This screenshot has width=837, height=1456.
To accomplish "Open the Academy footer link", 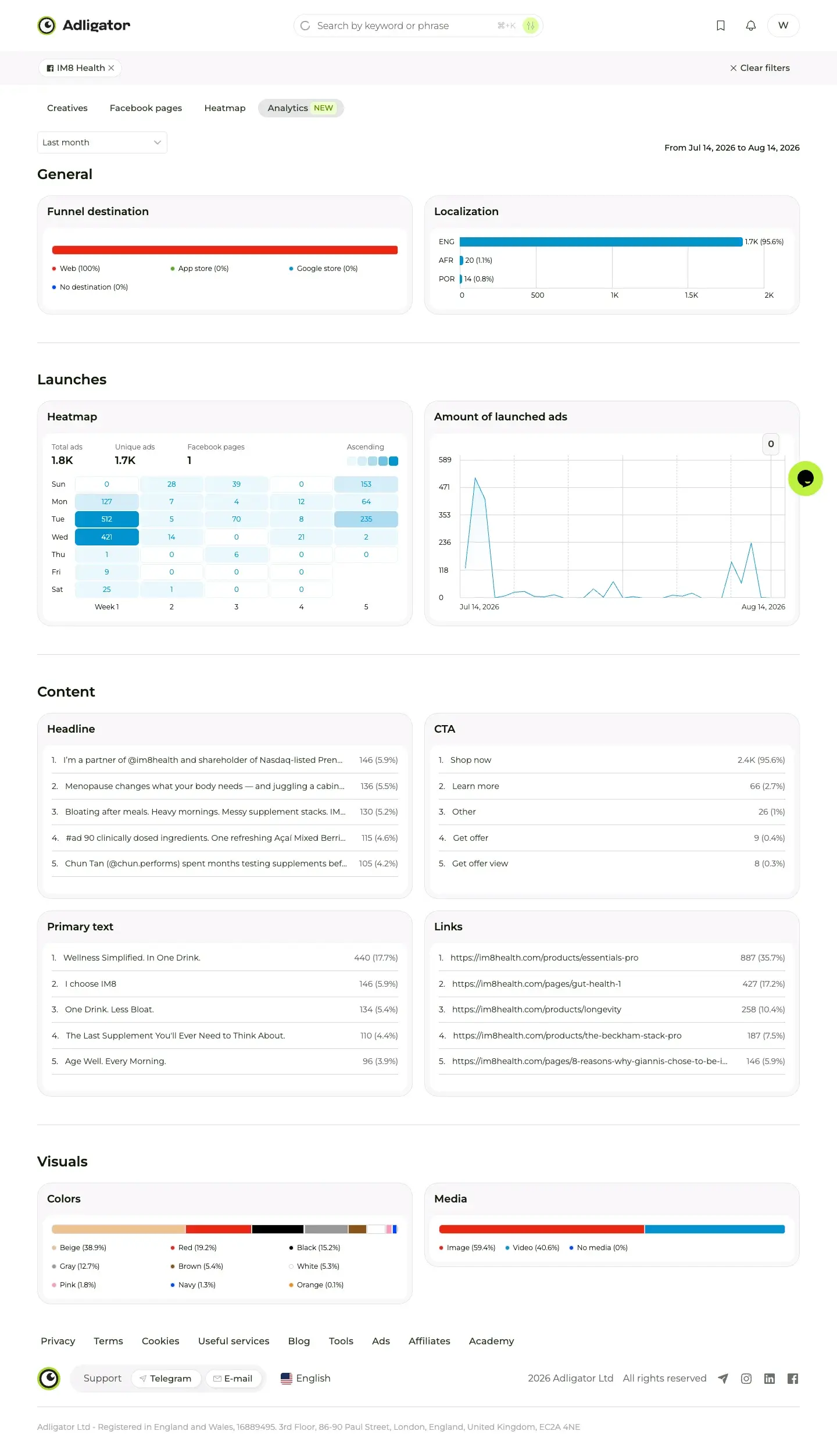I will click(492, 1341).
